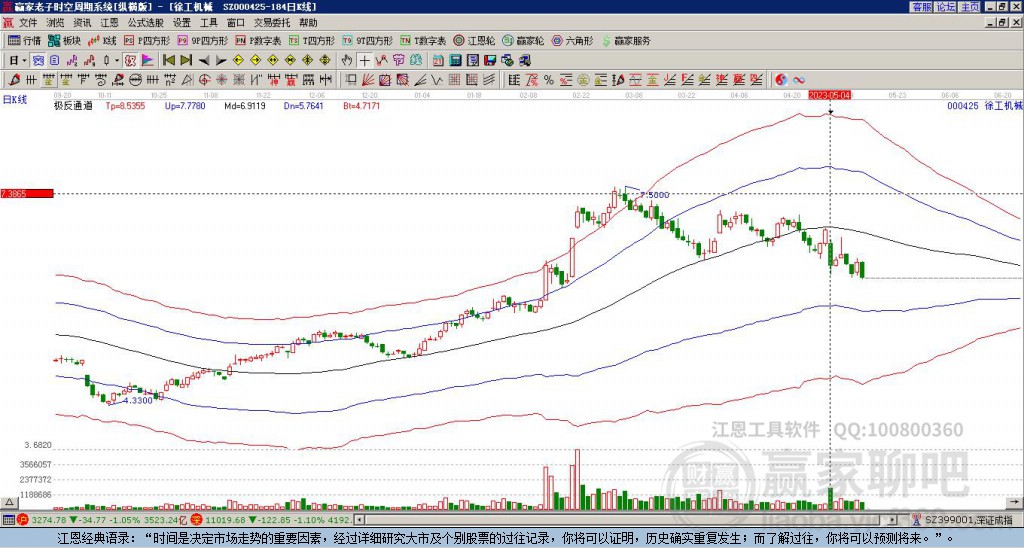Viewport: 1024px width, 548px height.
Task: Jump to last bar with green skip-right icon
Action: (186, 60)
